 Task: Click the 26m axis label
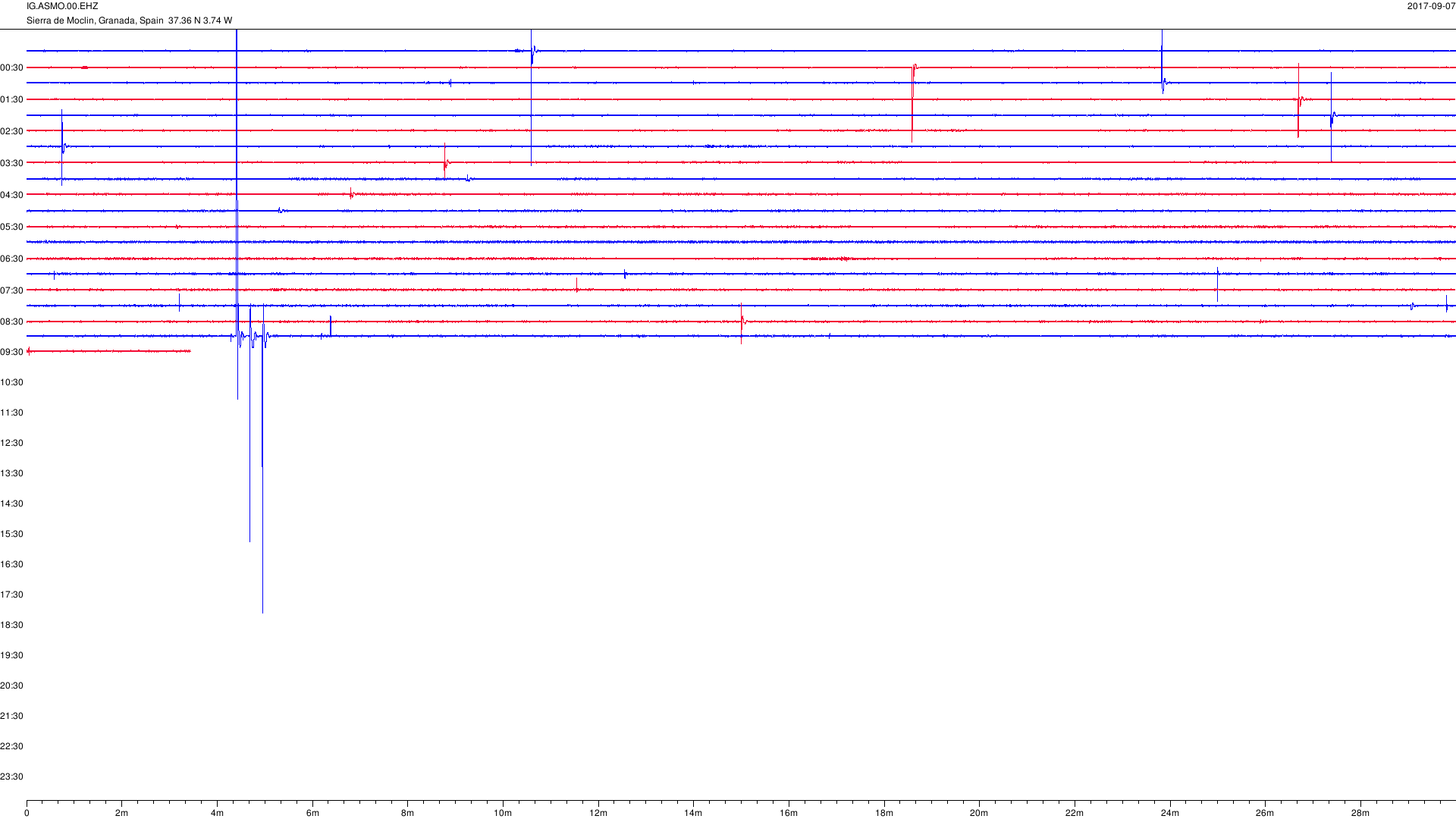[x=1265, y=814]
